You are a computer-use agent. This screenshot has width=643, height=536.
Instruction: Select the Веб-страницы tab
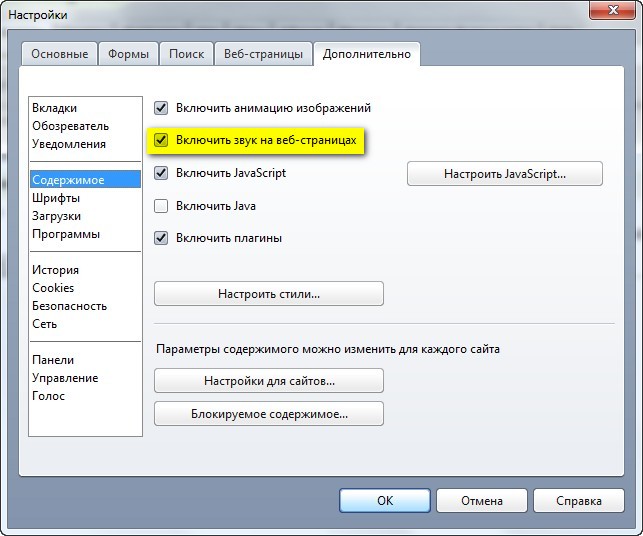pyautogui.click(x=263, y=54)
